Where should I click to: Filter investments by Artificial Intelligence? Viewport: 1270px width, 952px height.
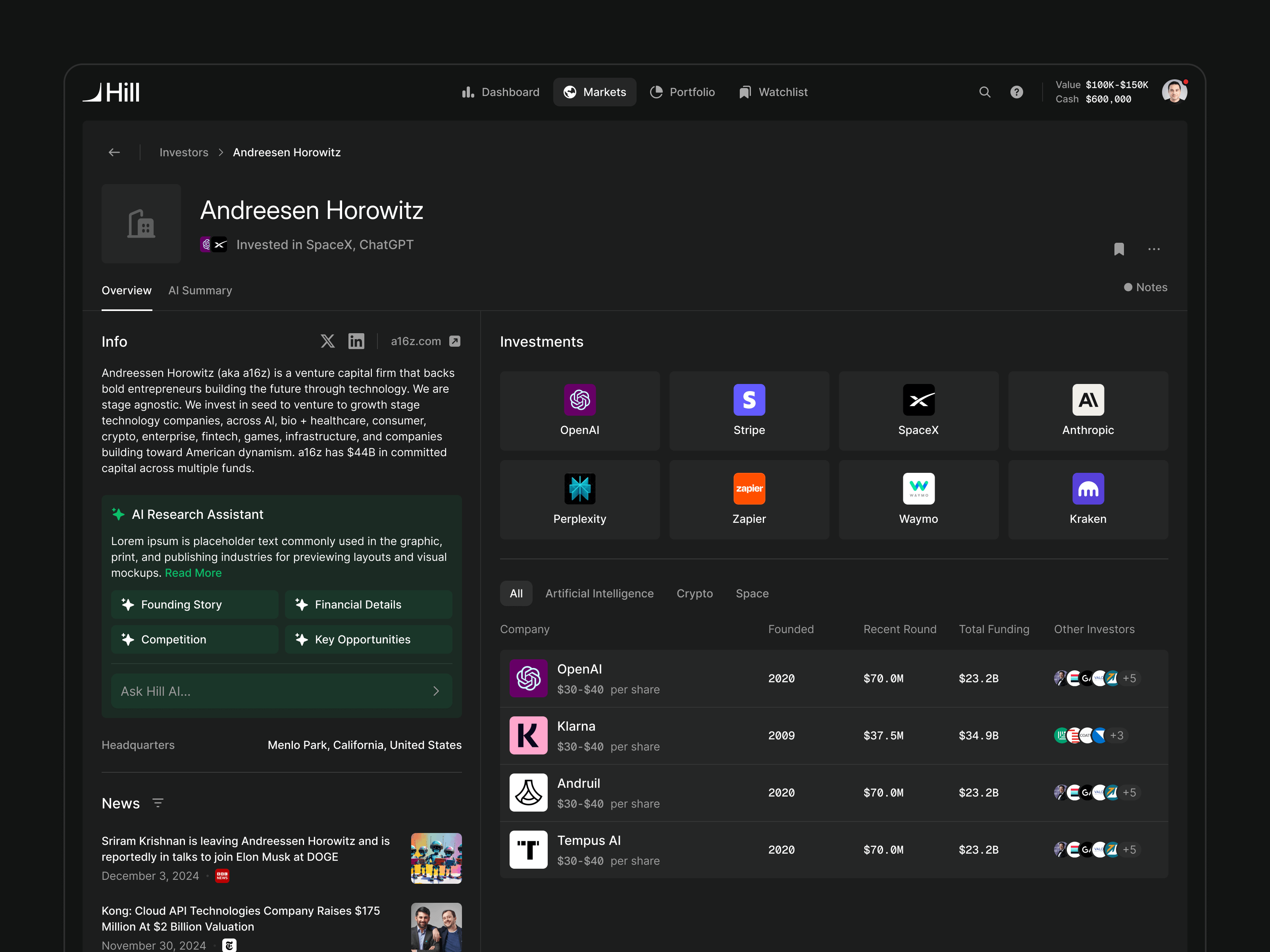tap(599, 593)
